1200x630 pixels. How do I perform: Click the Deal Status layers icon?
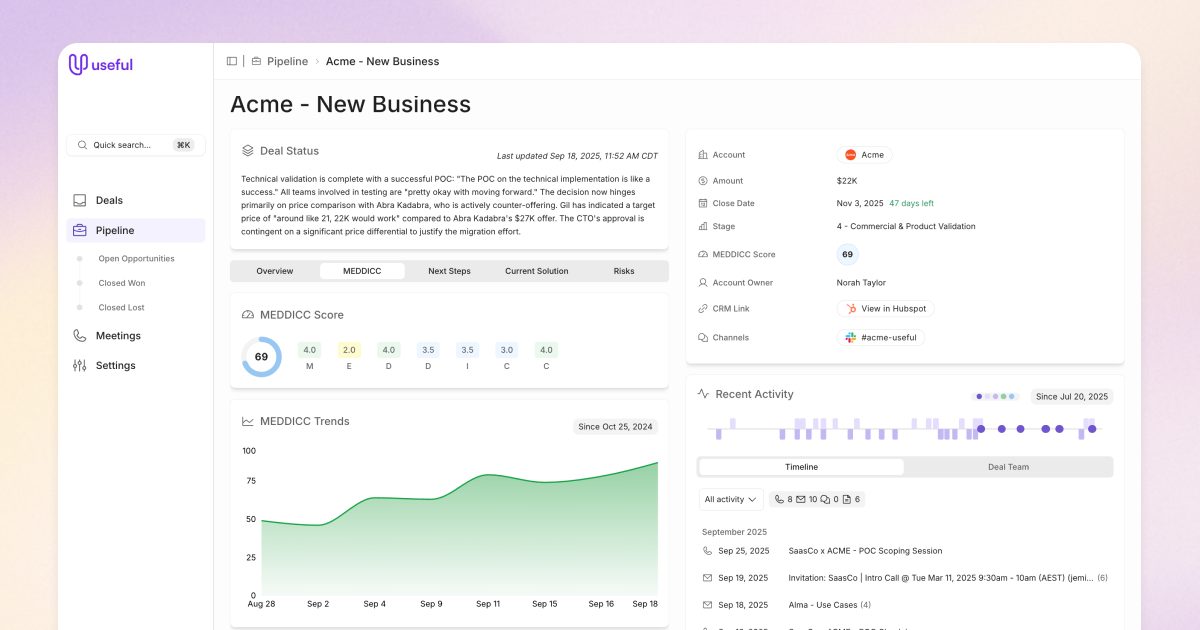click(x=248, y=151)
